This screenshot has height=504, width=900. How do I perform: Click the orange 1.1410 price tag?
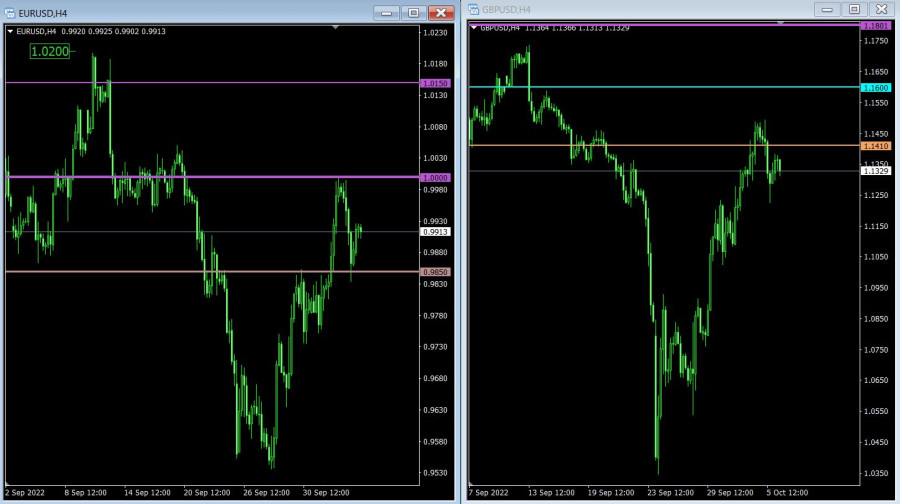pos(876,146)
